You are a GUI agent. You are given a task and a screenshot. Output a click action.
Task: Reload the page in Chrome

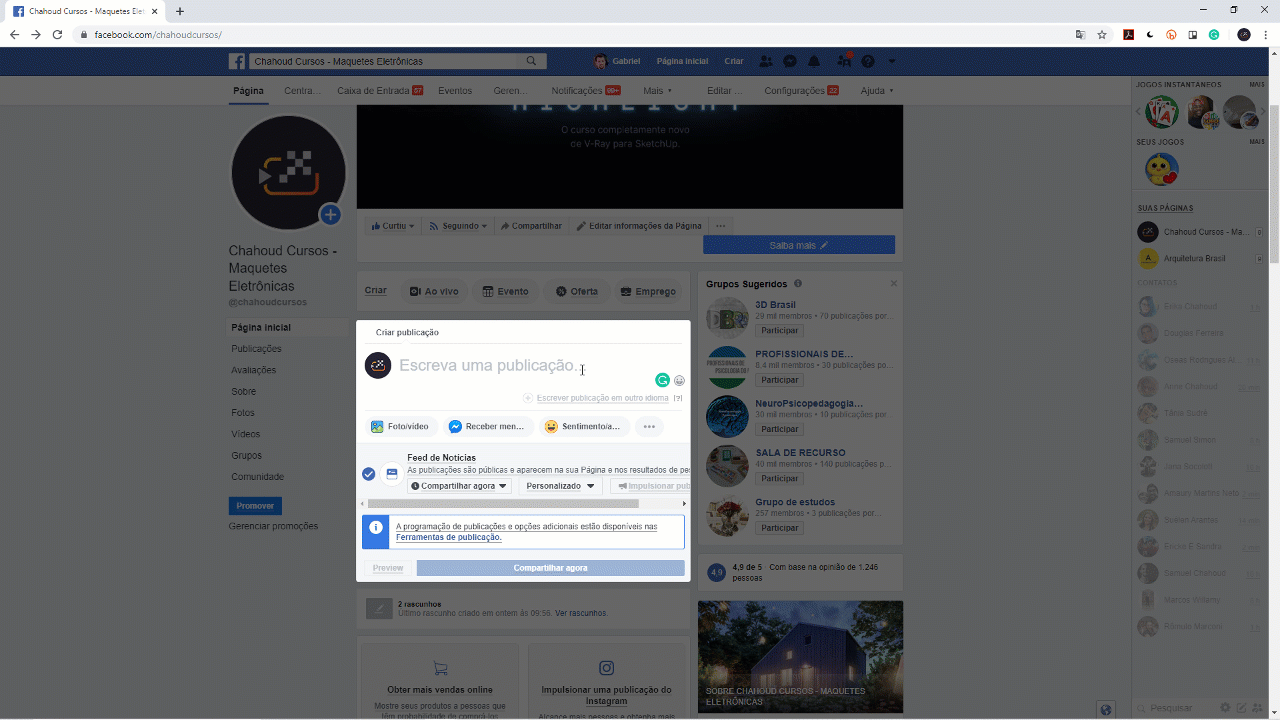pos(57,34)
